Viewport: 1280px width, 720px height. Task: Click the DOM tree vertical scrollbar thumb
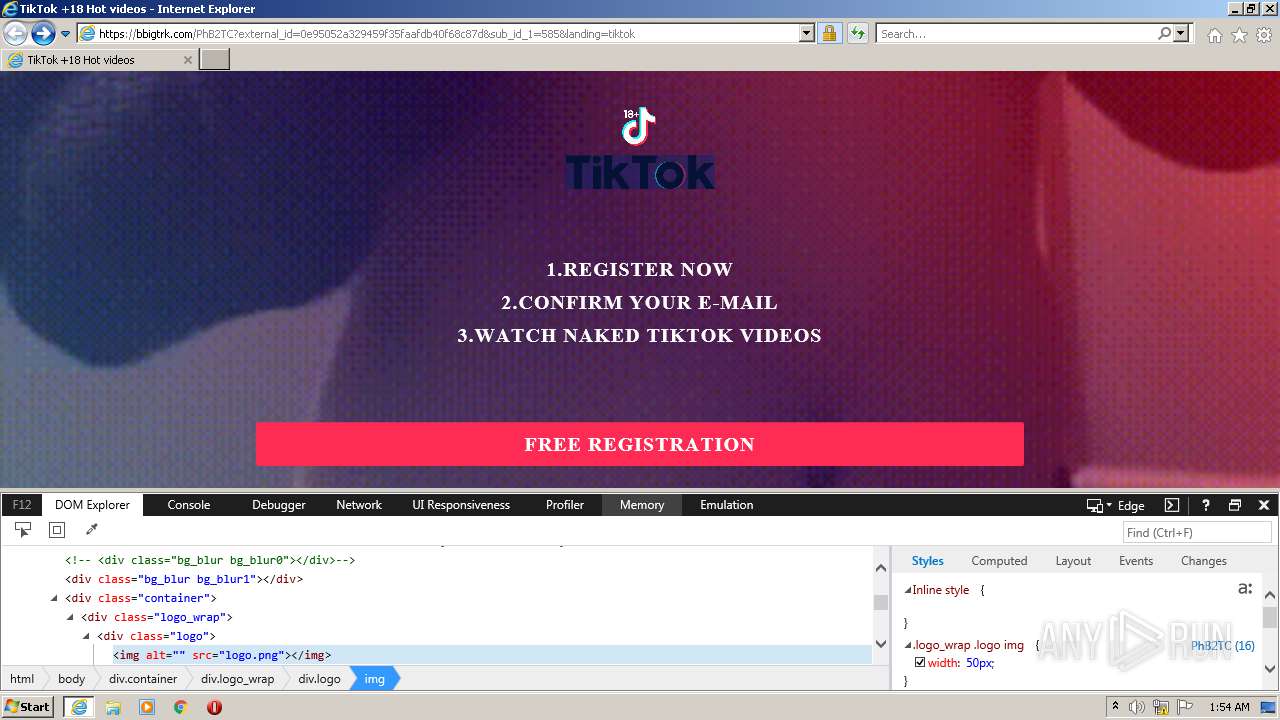click(881, 602)
